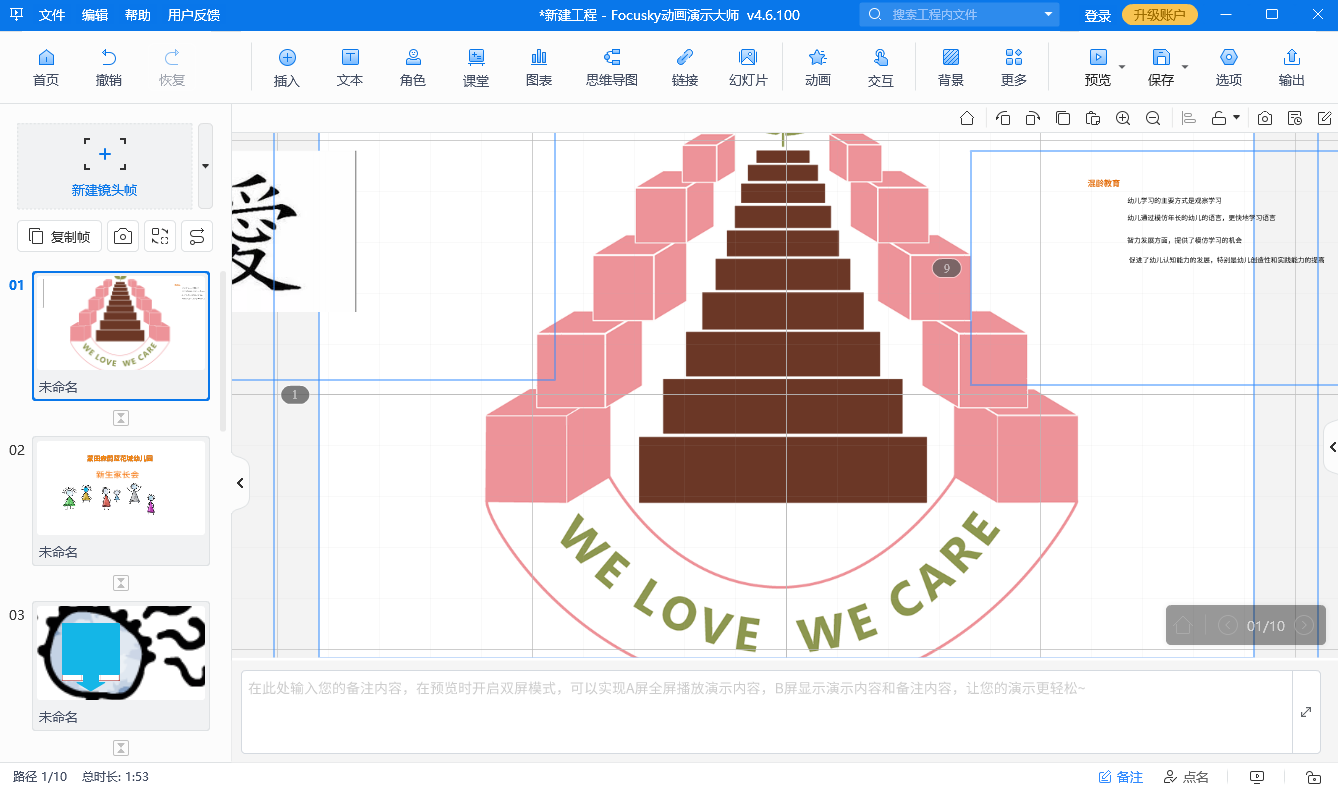Open the 图表 chart tool
This screenshot has height=788, width=1338.
[x=539, y=67]
